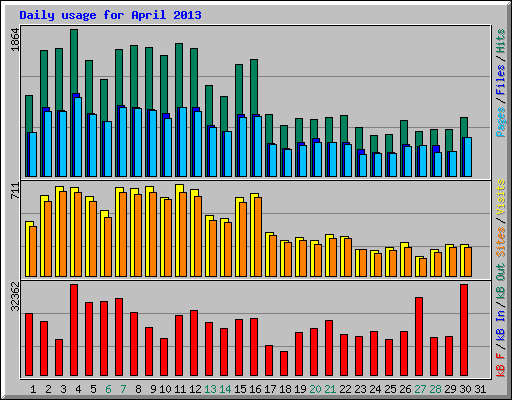Click day 16 on the x-axis

pyautogui.click(x=255, y=389)
